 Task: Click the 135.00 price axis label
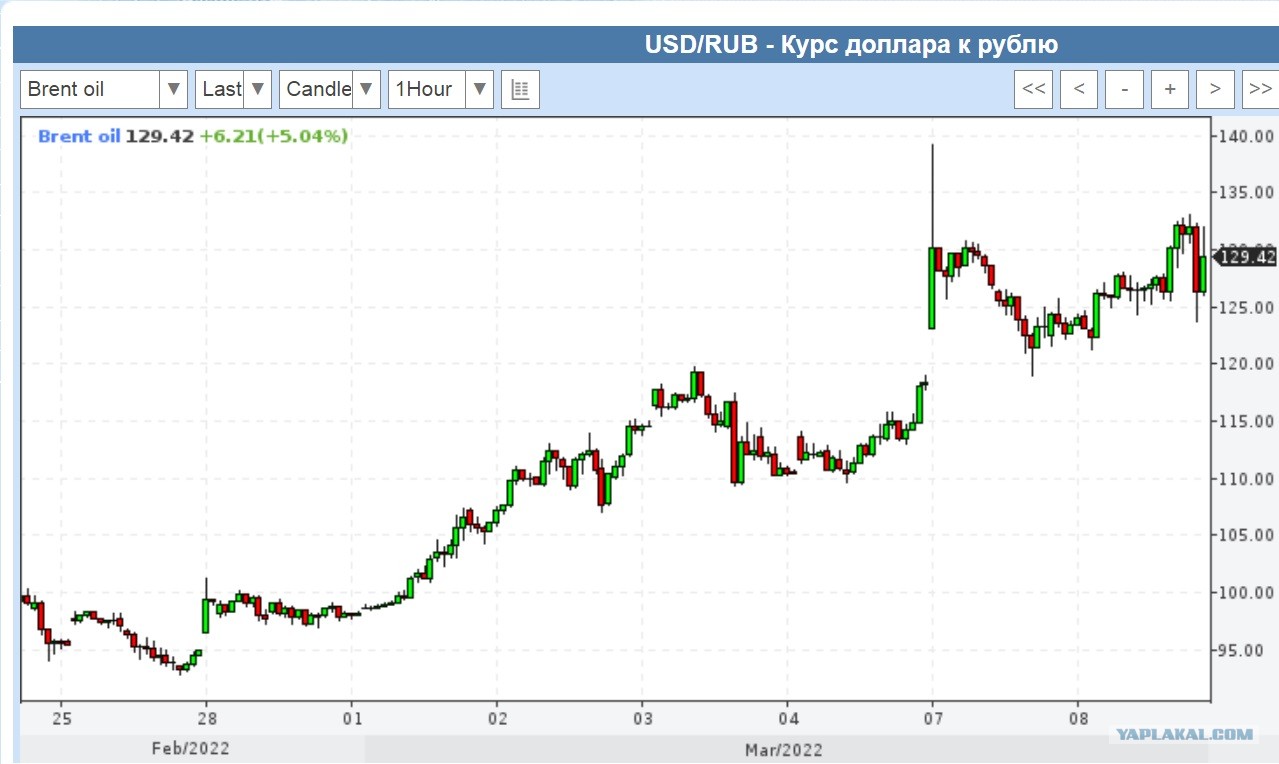tap(1246, 192)
